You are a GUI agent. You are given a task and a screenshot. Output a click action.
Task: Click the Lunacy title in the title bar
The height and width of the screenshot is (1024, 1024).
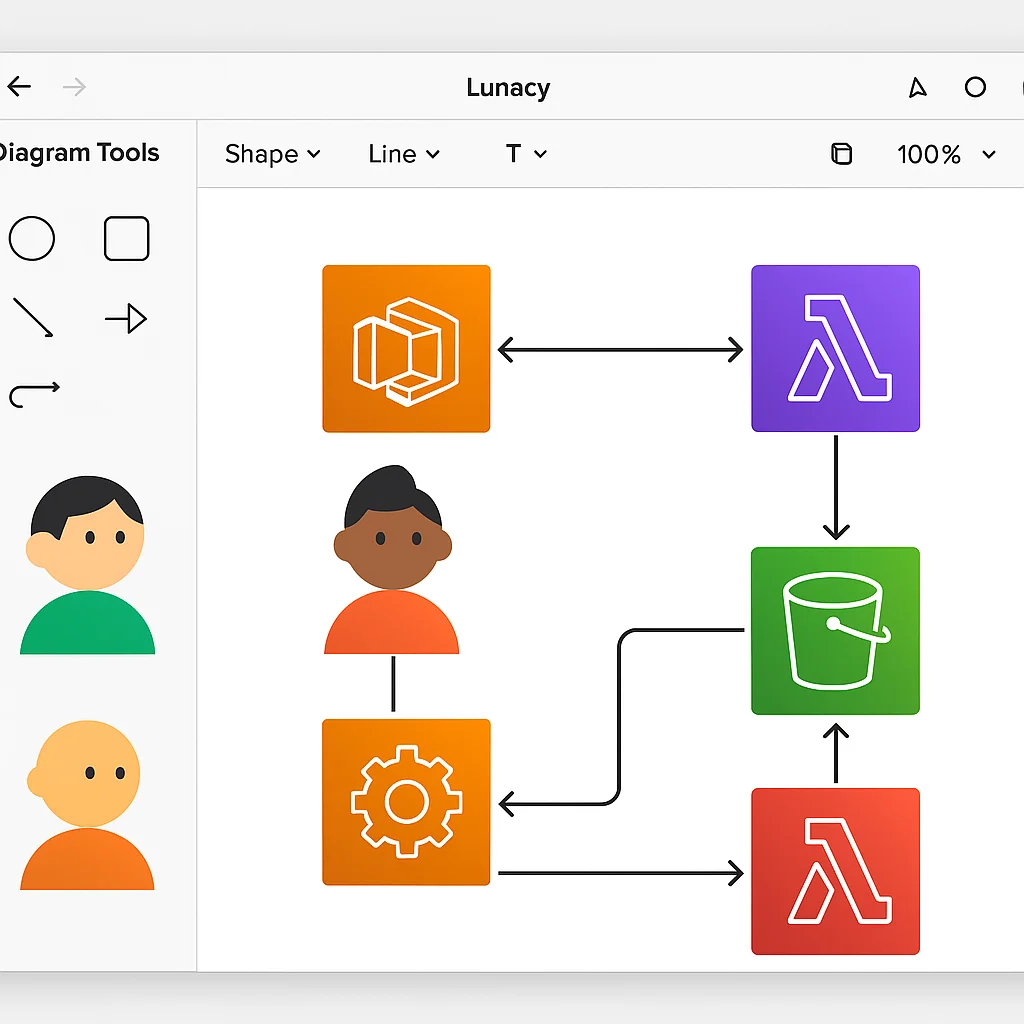[508, 88]
